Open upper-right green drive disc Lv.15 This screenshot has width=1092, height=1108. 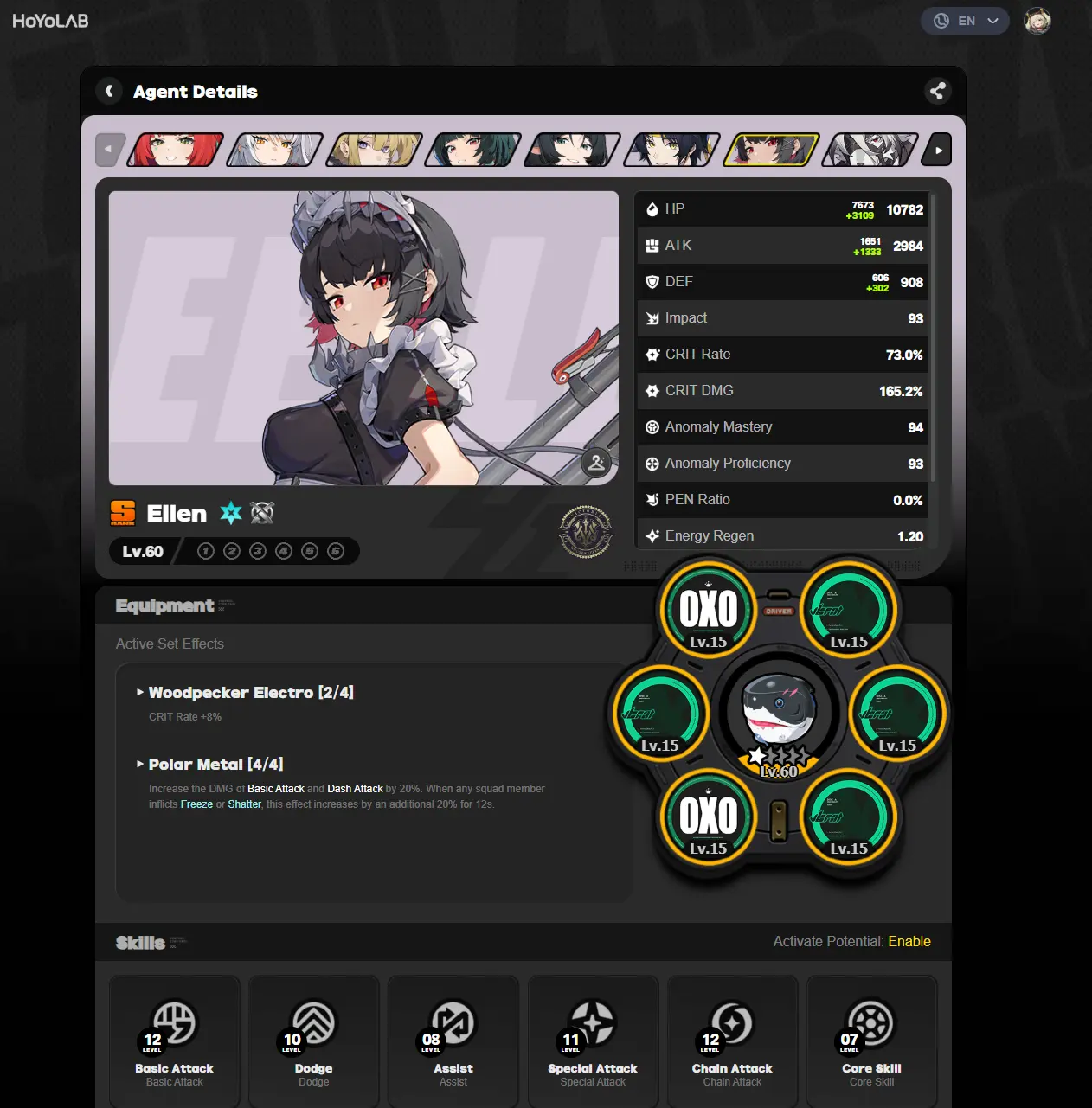(849, 609)
